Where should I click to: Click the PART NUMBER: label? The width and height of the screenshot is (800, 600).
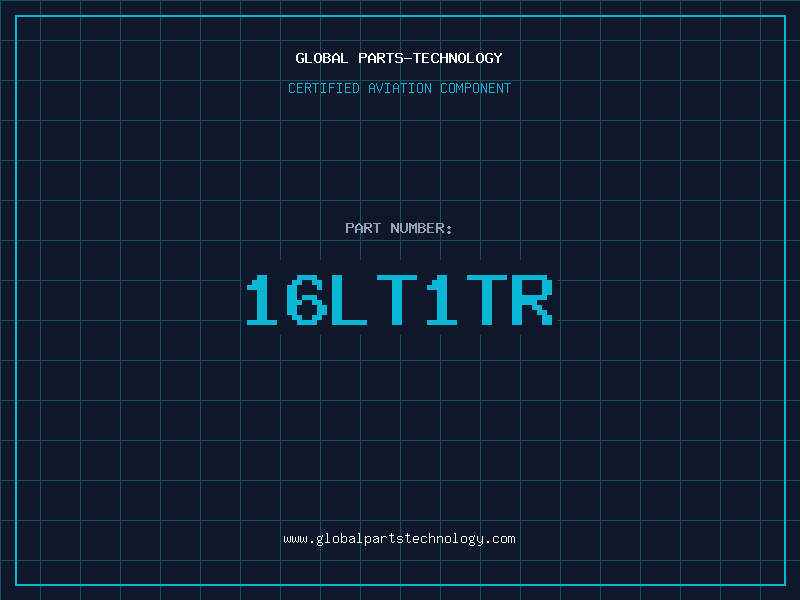pyautogui.click(x=398, y=228)
